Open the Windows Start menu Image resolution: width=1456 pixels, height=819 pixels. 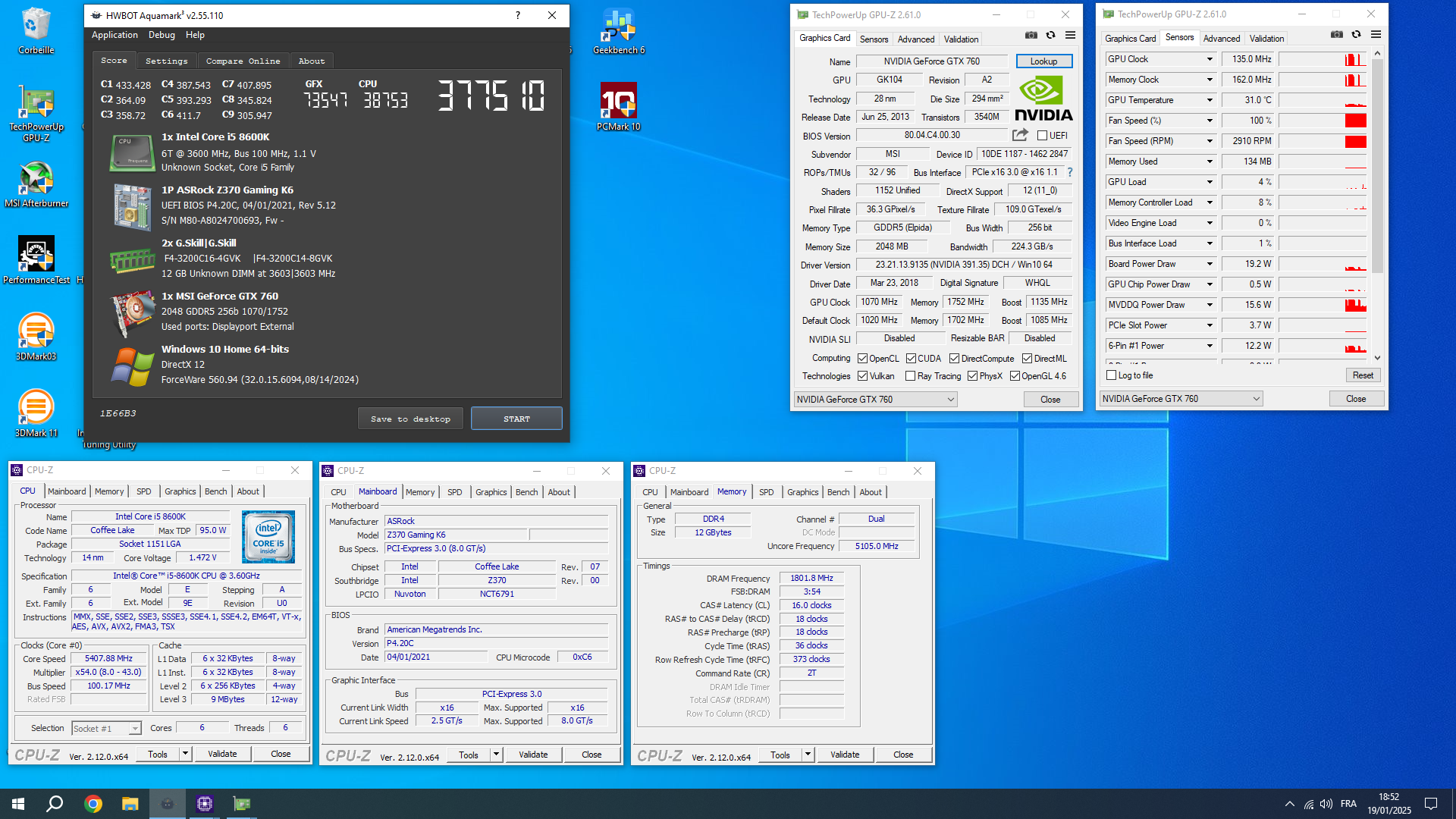(18, 804)
